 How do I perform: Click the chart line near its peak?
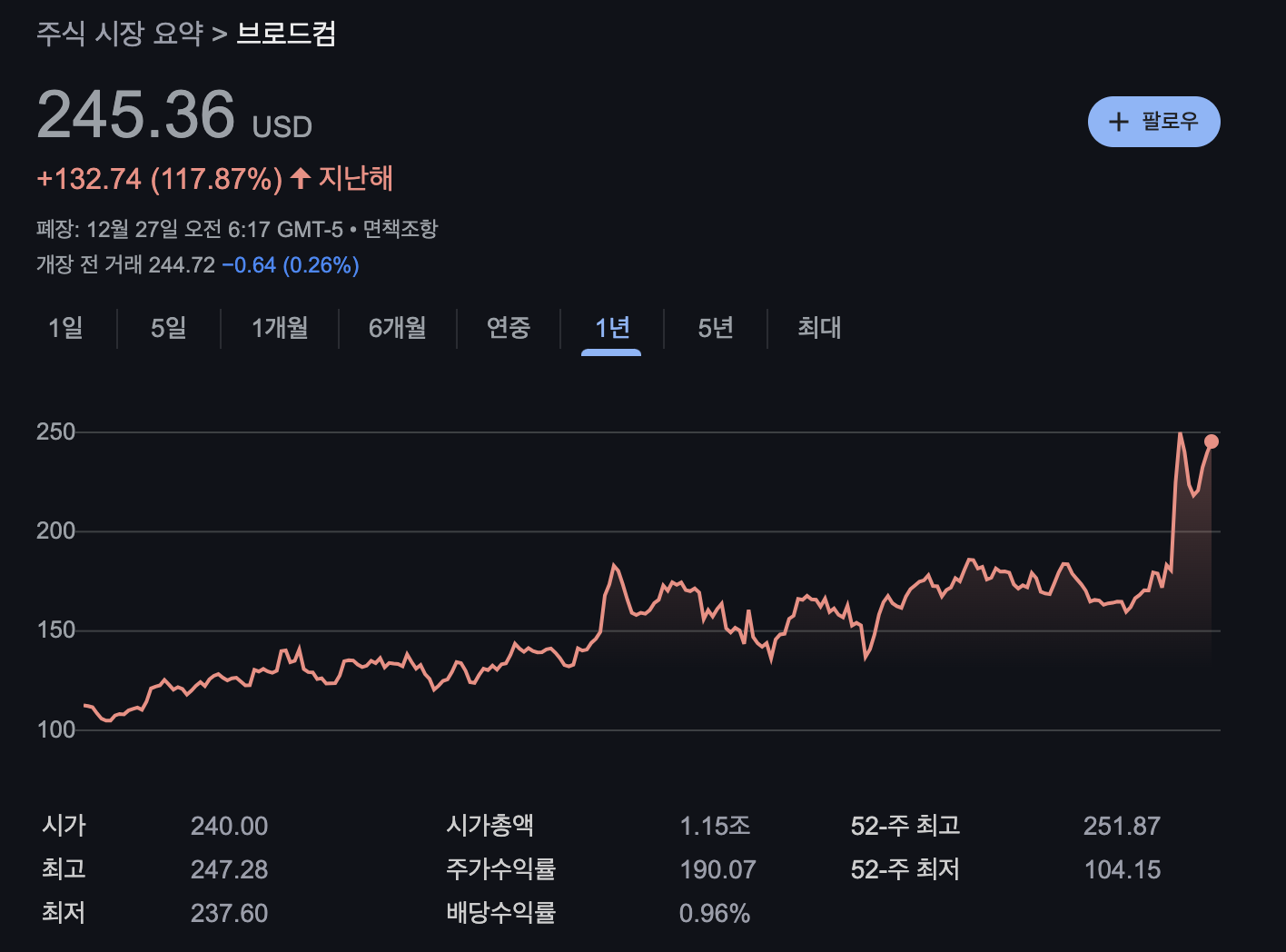[1180, 436]
